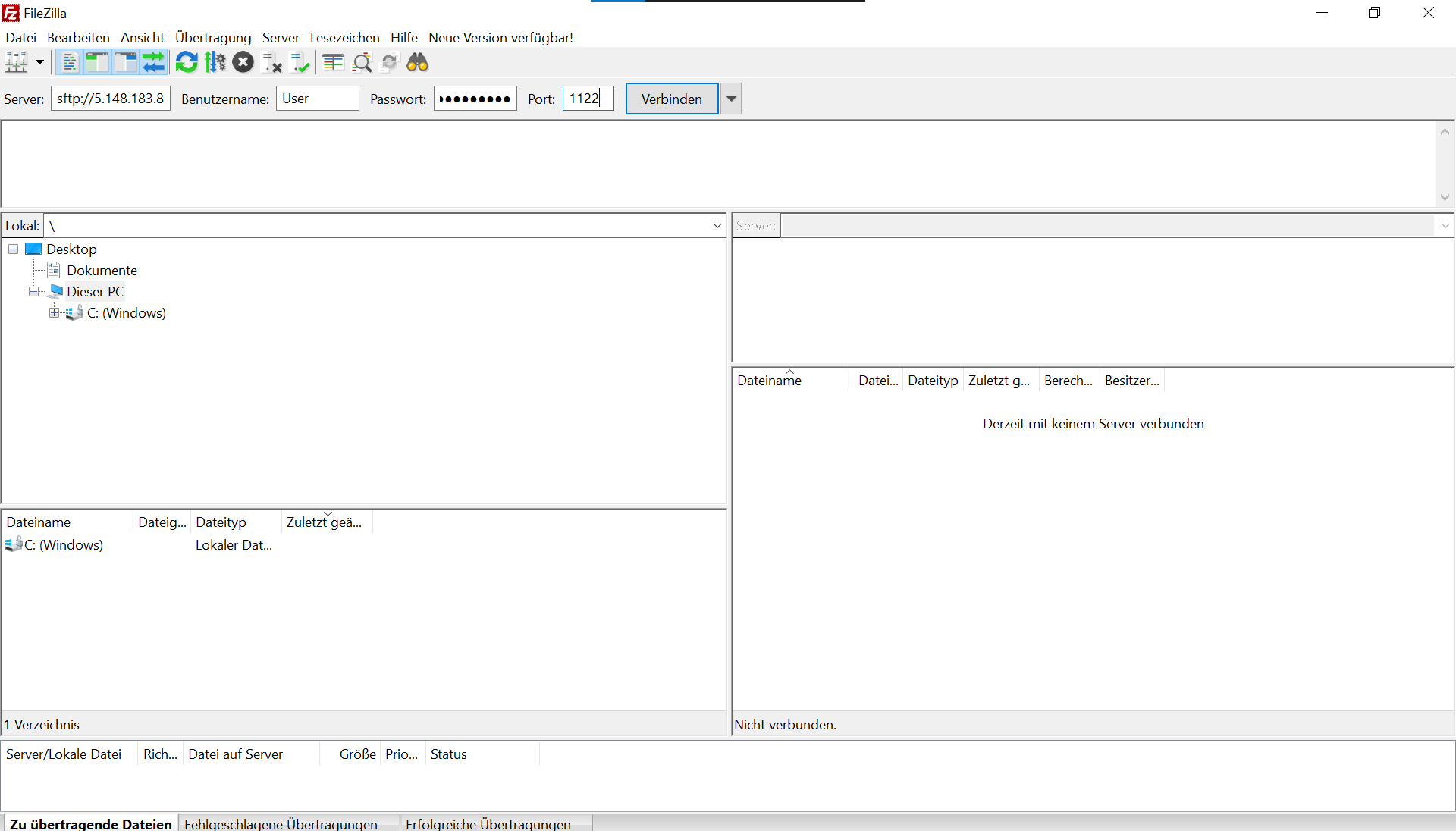
Task: Select Dieser PC in the local tree
Action: (x=95, y=292)
